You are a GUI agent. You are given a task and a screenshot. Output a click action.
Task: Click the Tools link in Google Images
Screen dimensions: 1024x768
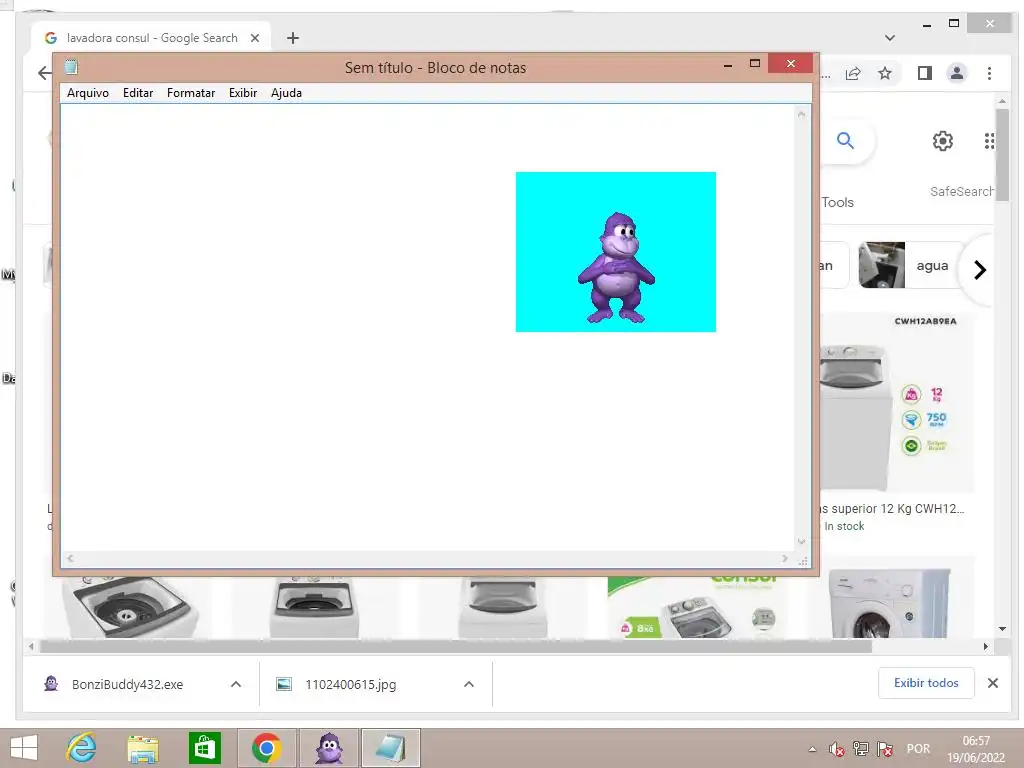(838, 202)
